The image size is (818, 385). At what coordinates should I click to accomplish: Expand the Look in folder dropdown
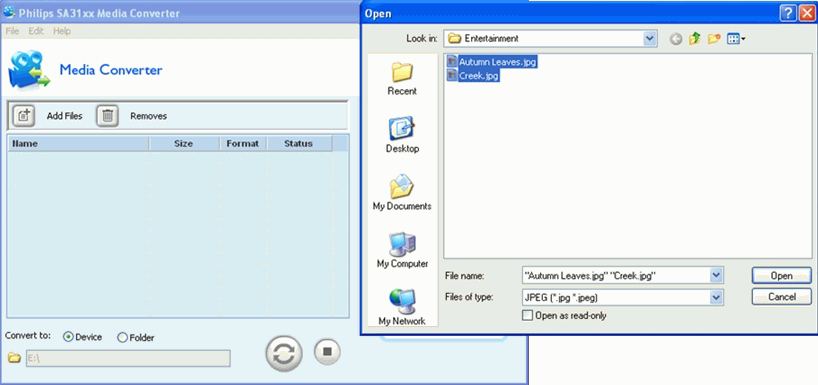click(650, 38)
